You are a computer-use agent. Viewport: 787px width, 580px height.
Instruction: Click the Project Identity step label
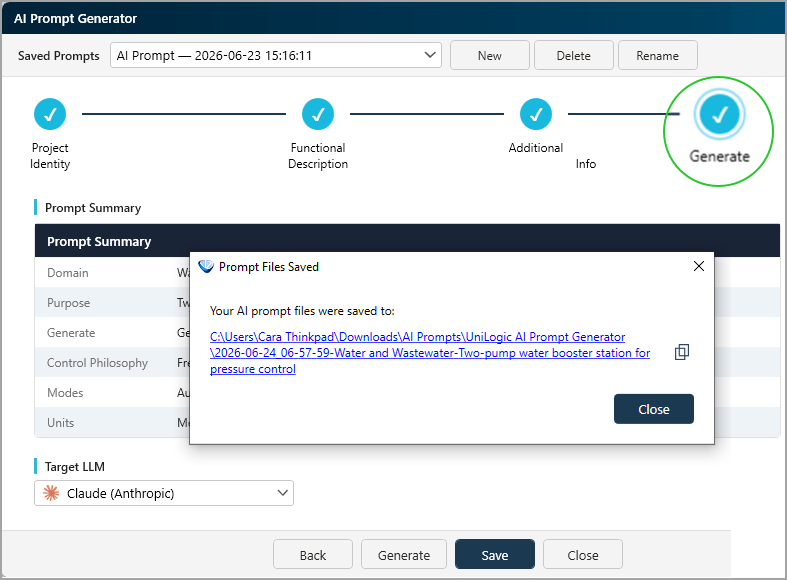pos(50,156)
